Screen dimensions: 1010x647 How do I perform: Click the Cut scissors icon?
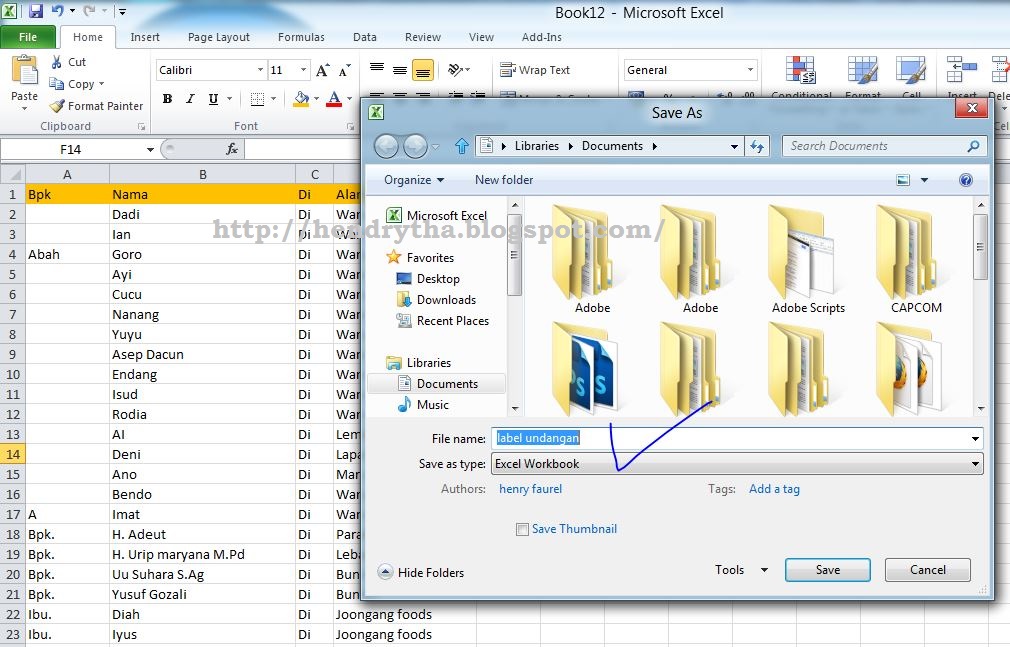(57, 62)
